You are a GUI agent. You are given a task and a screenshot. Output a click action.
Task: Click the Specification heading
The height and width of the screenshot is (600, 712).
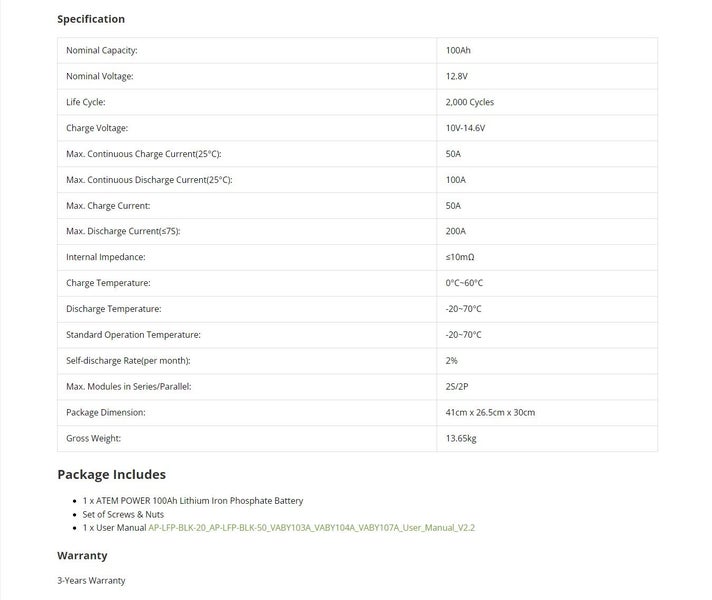(x=91, y=19)
